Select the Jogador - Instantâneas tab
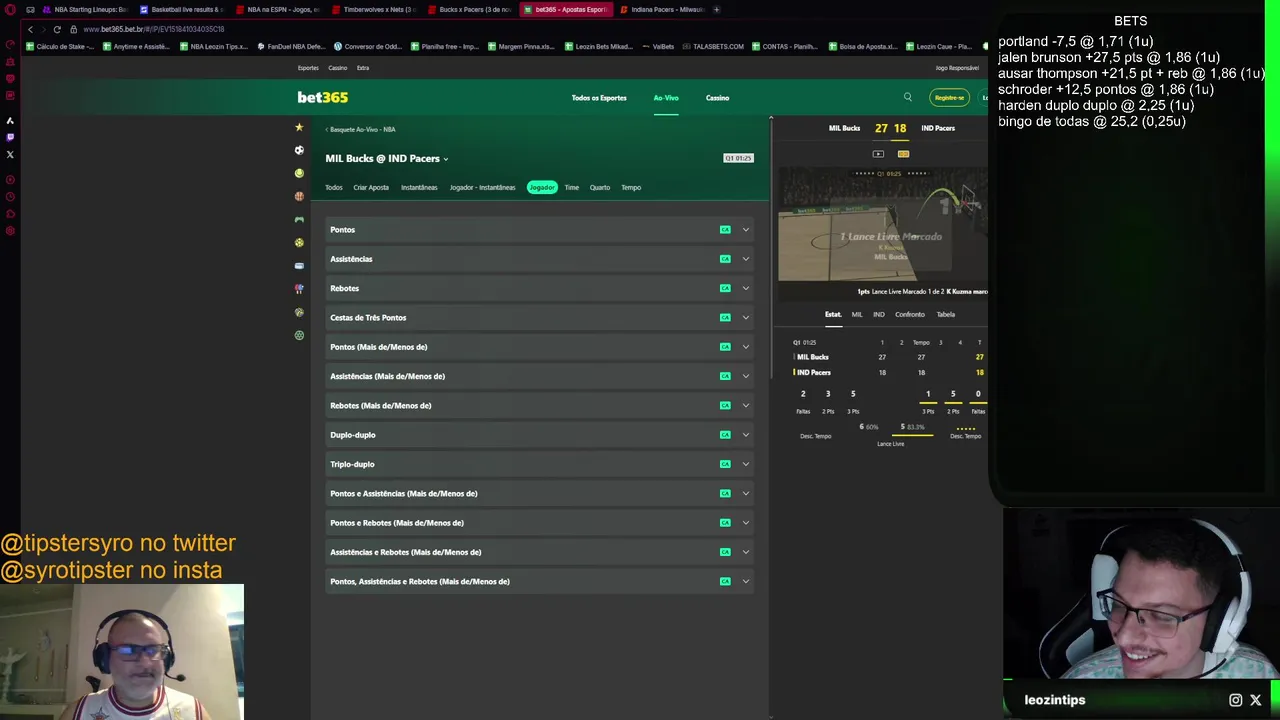 [x=482, y=187]
